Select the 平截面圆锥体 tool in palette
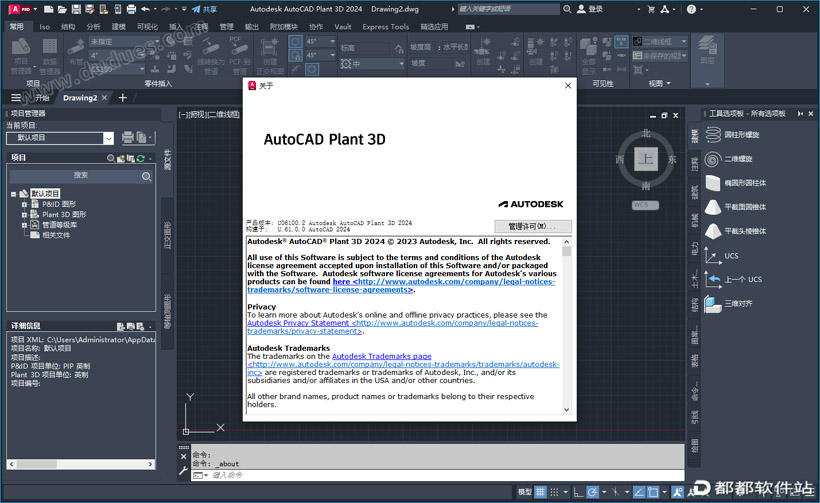 [x=735, y=207]
